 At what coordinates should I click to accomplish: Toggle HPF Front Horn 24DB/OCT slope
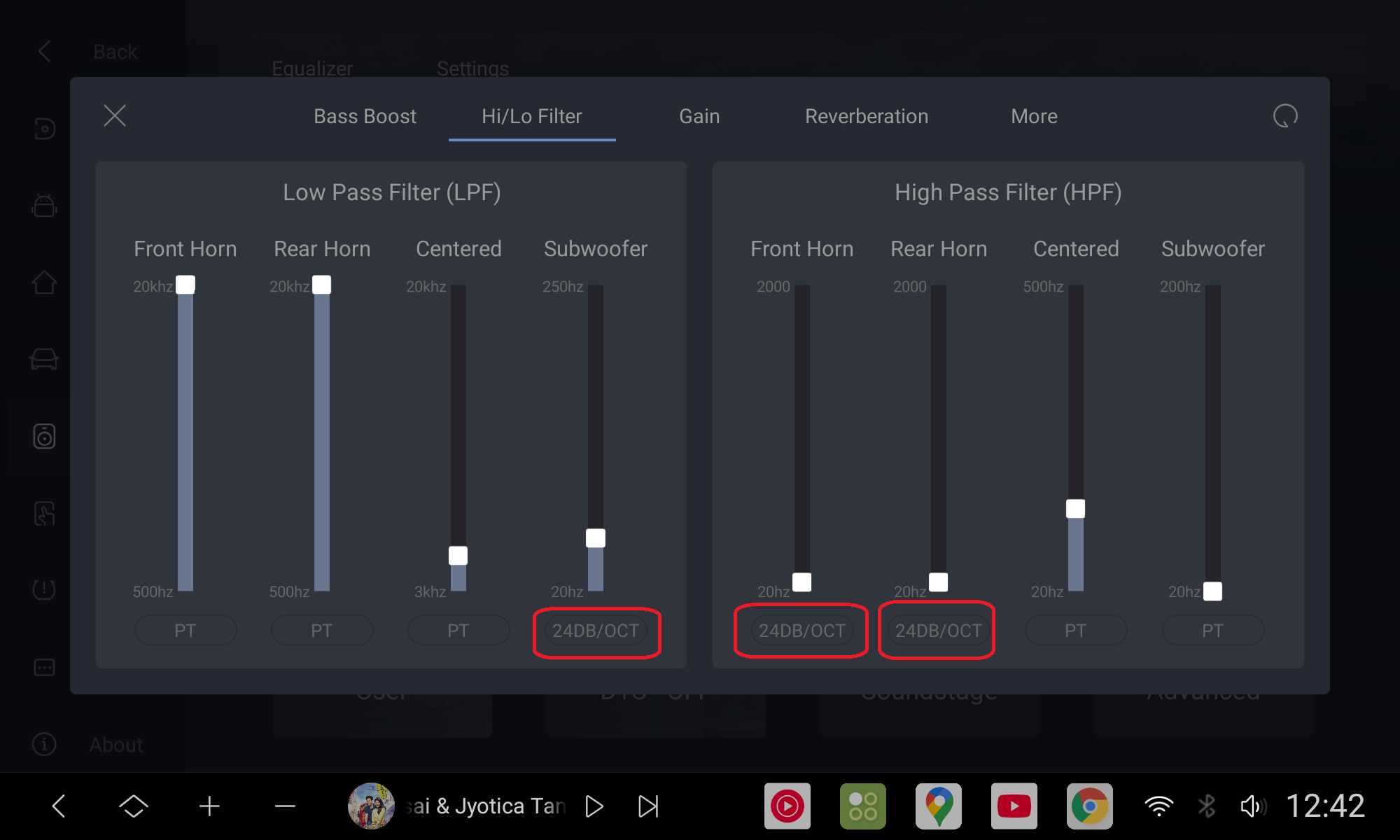click(802, 631)
